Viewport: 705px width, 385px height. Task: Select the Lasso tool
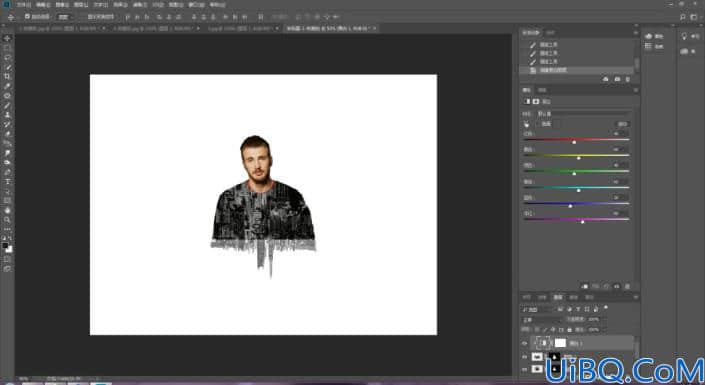7,57
